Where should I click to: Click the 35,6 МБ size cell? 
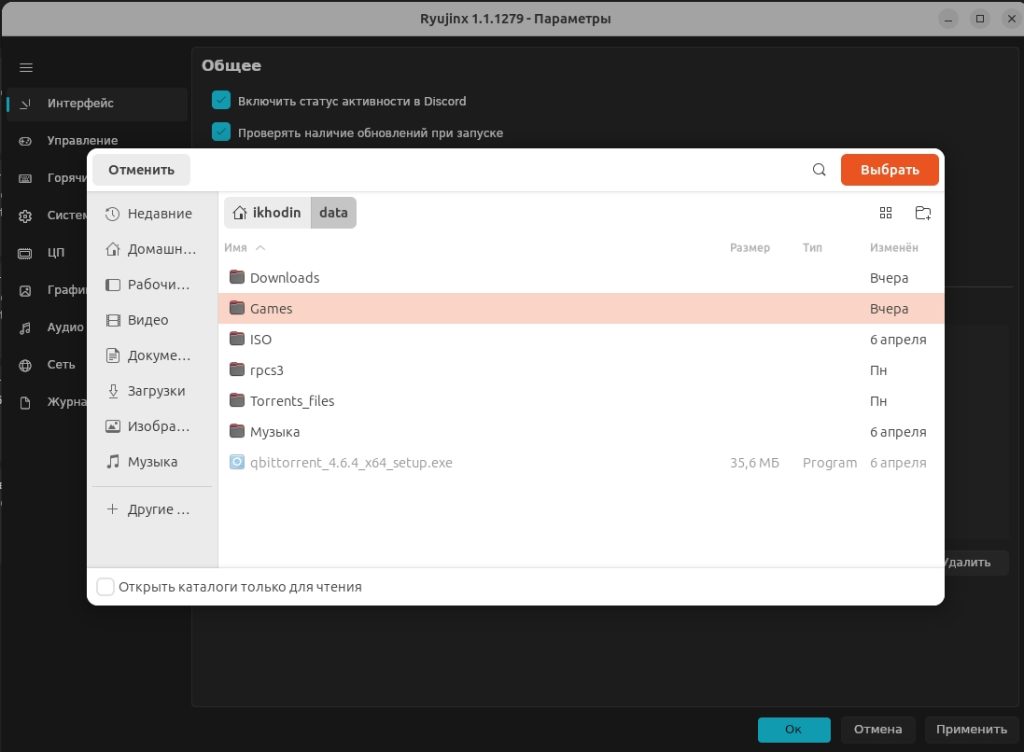pyautogui.click(x=754, y=462)
